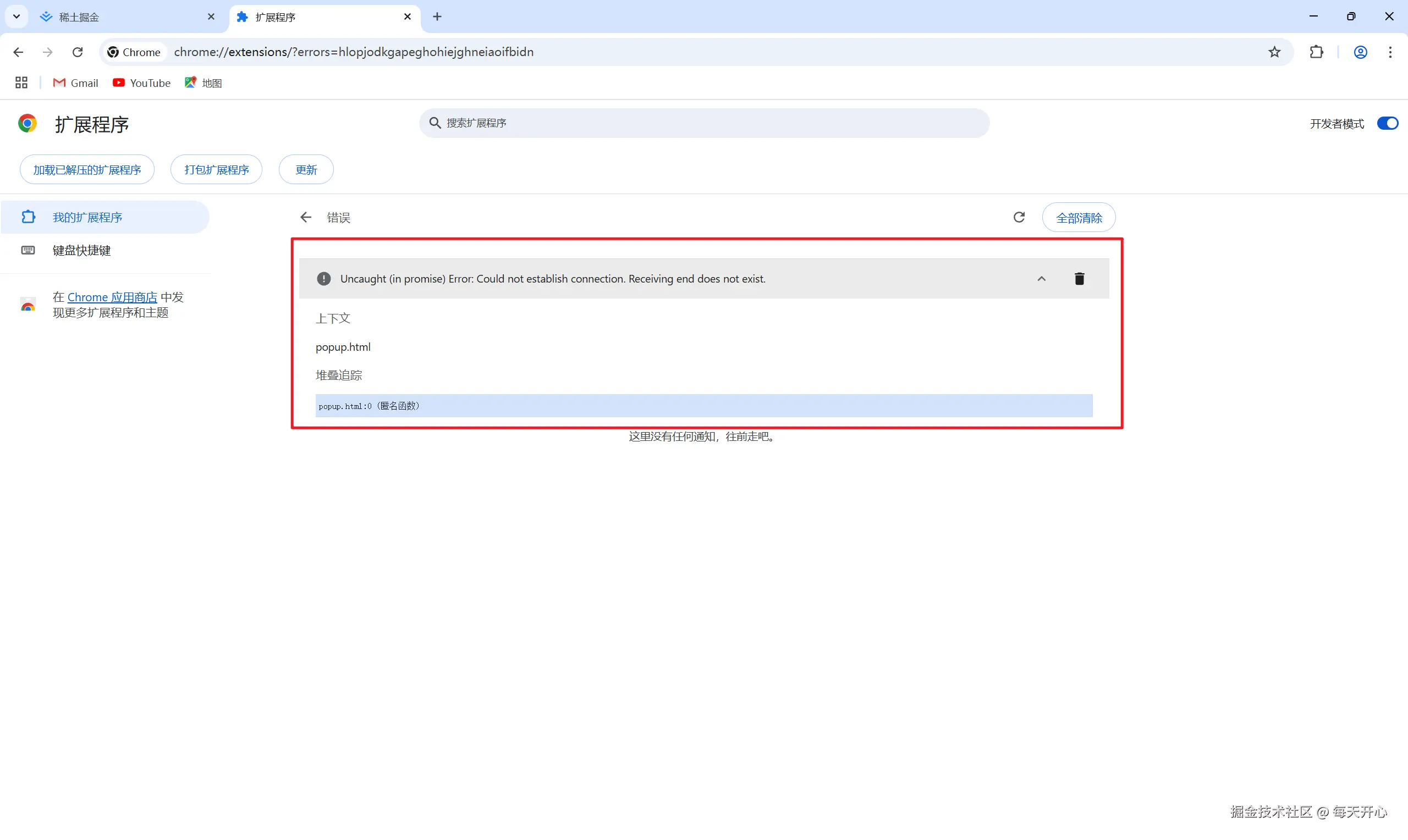Image resolution: width=1408 pixels, height=840 pixels.
Task: Open the Extensions puzzle icon in toolbar
Action: coord(1316,52)
